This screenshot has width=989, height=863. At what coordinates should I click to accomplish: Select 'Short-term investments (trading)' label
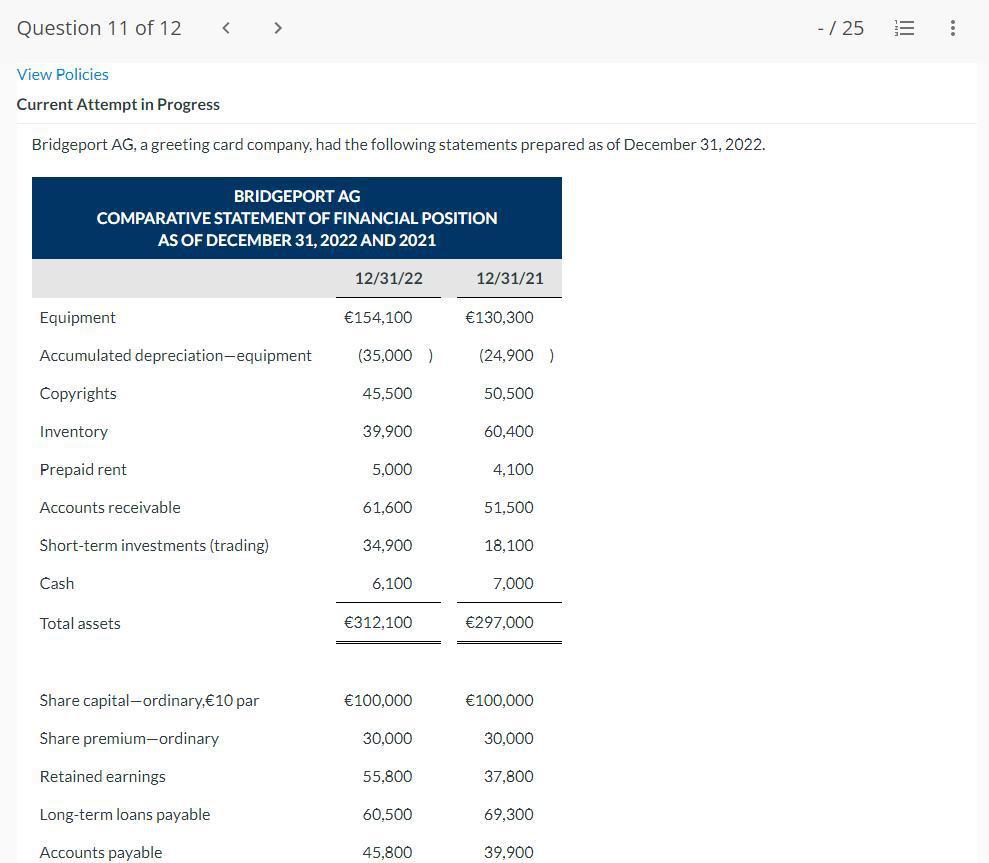pyautogui.click(x=154, y=546)
